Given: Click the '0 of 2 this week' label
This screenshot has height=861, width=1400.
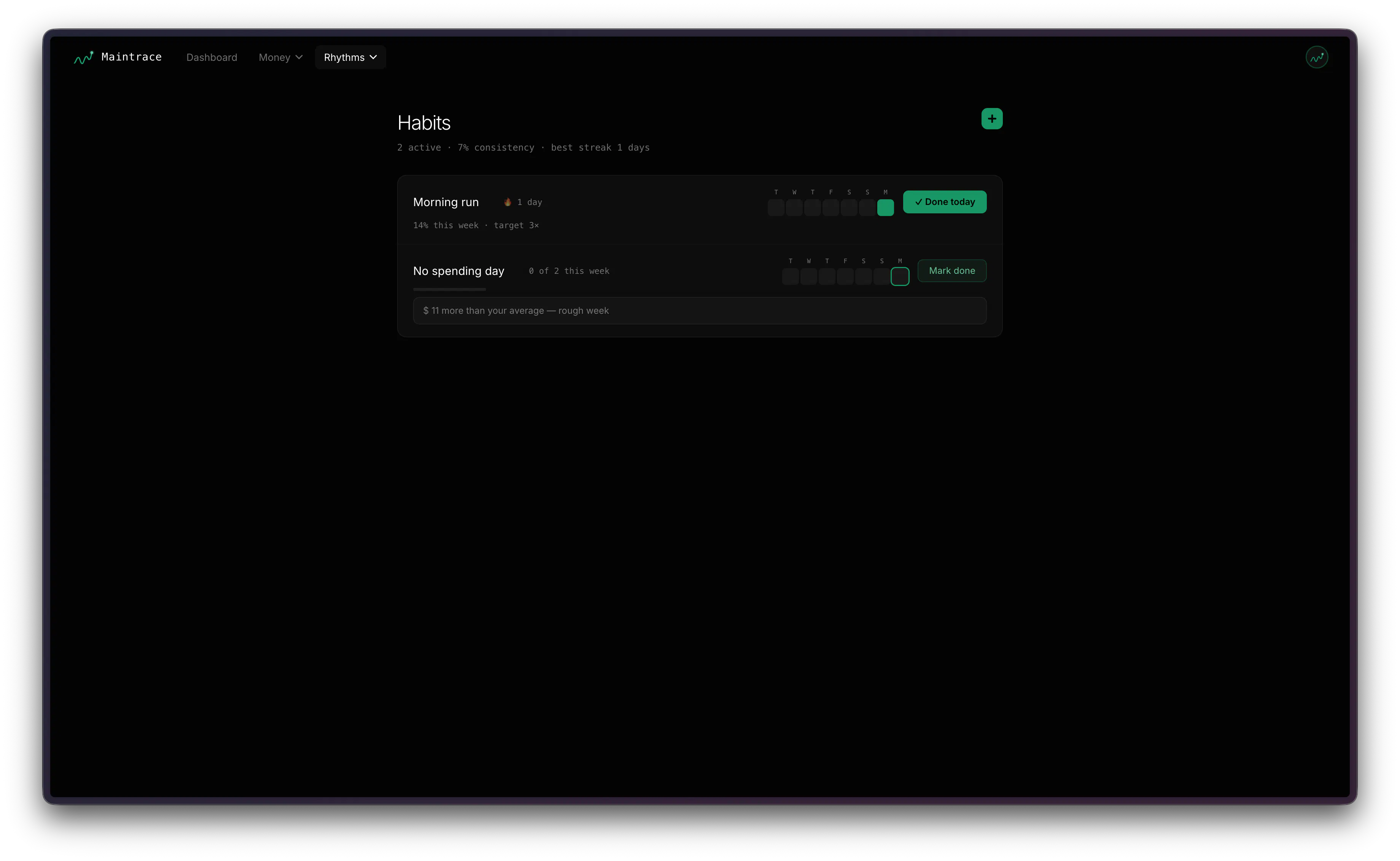Looking at the screenshot, I should coord(569,271).
